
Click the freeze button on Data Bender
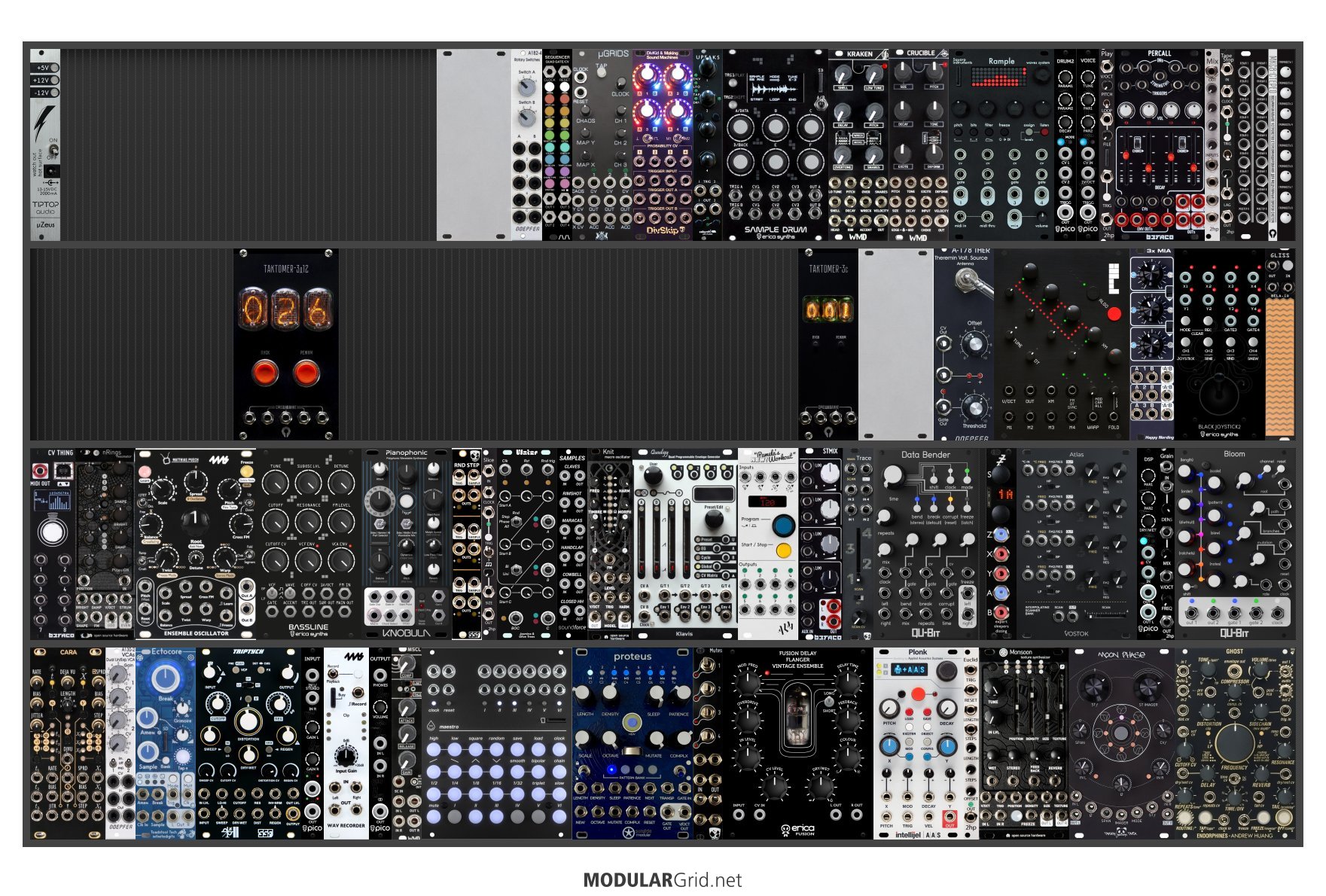point(968,507)
